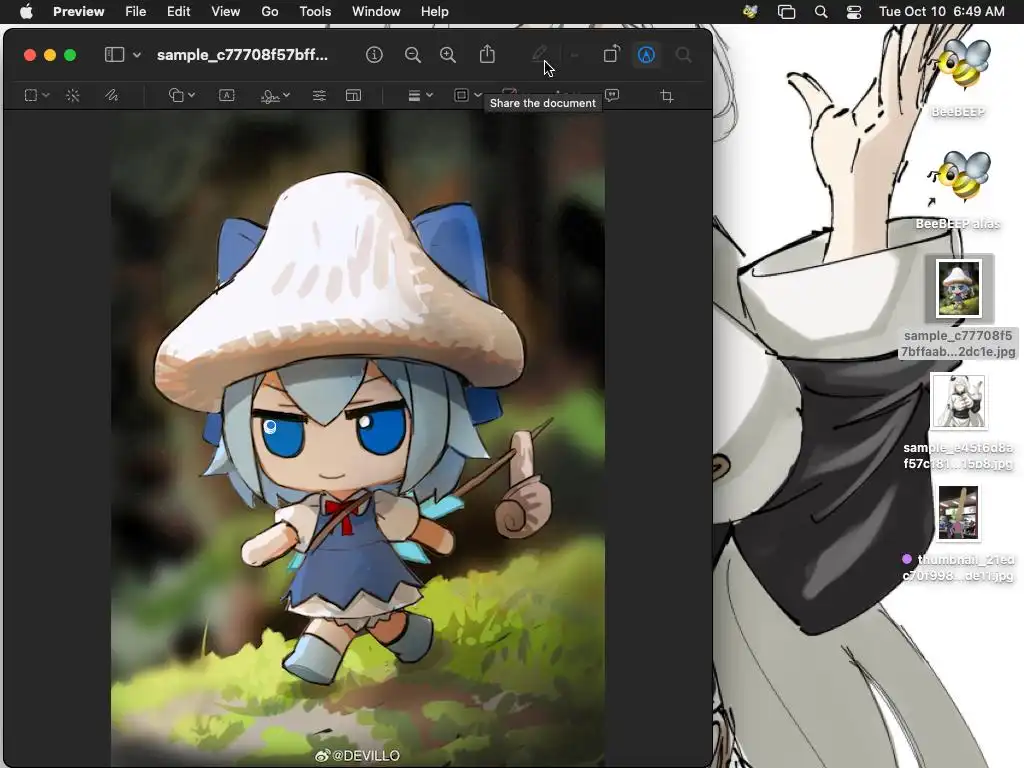Open the Tools menu

[315, 11]
